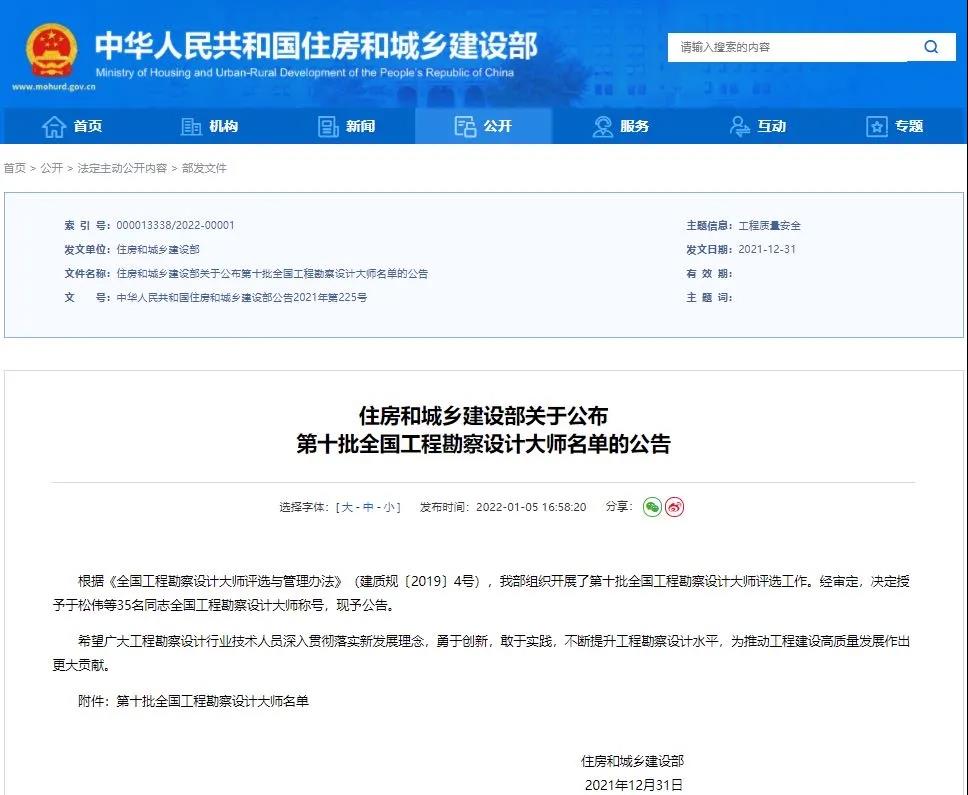Share via WeChat icon
Screen dimensions: 968x795
pos(652,507)
